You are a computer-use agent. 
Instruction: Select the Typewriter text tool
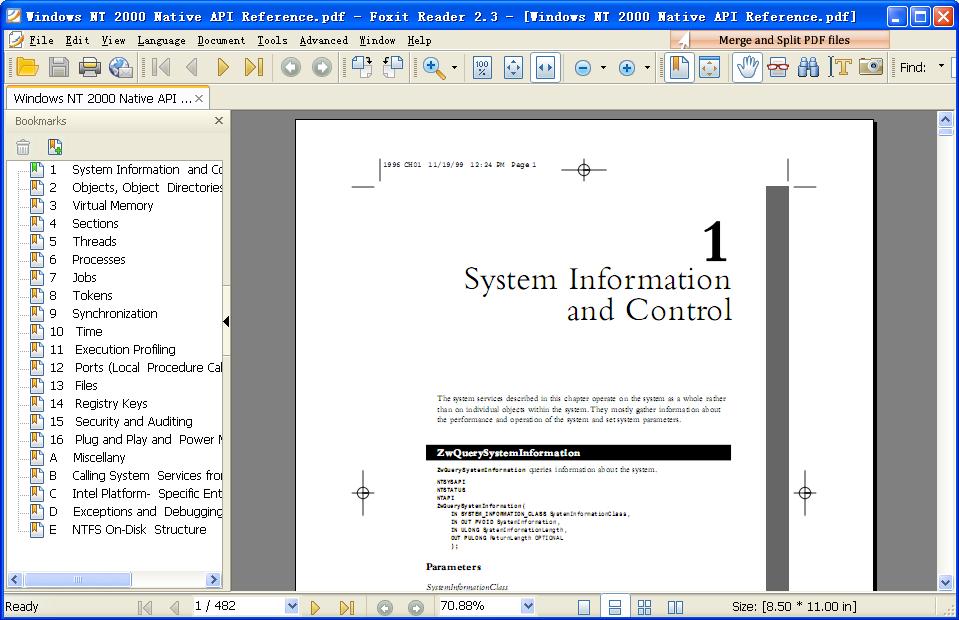tap(840, 67)
